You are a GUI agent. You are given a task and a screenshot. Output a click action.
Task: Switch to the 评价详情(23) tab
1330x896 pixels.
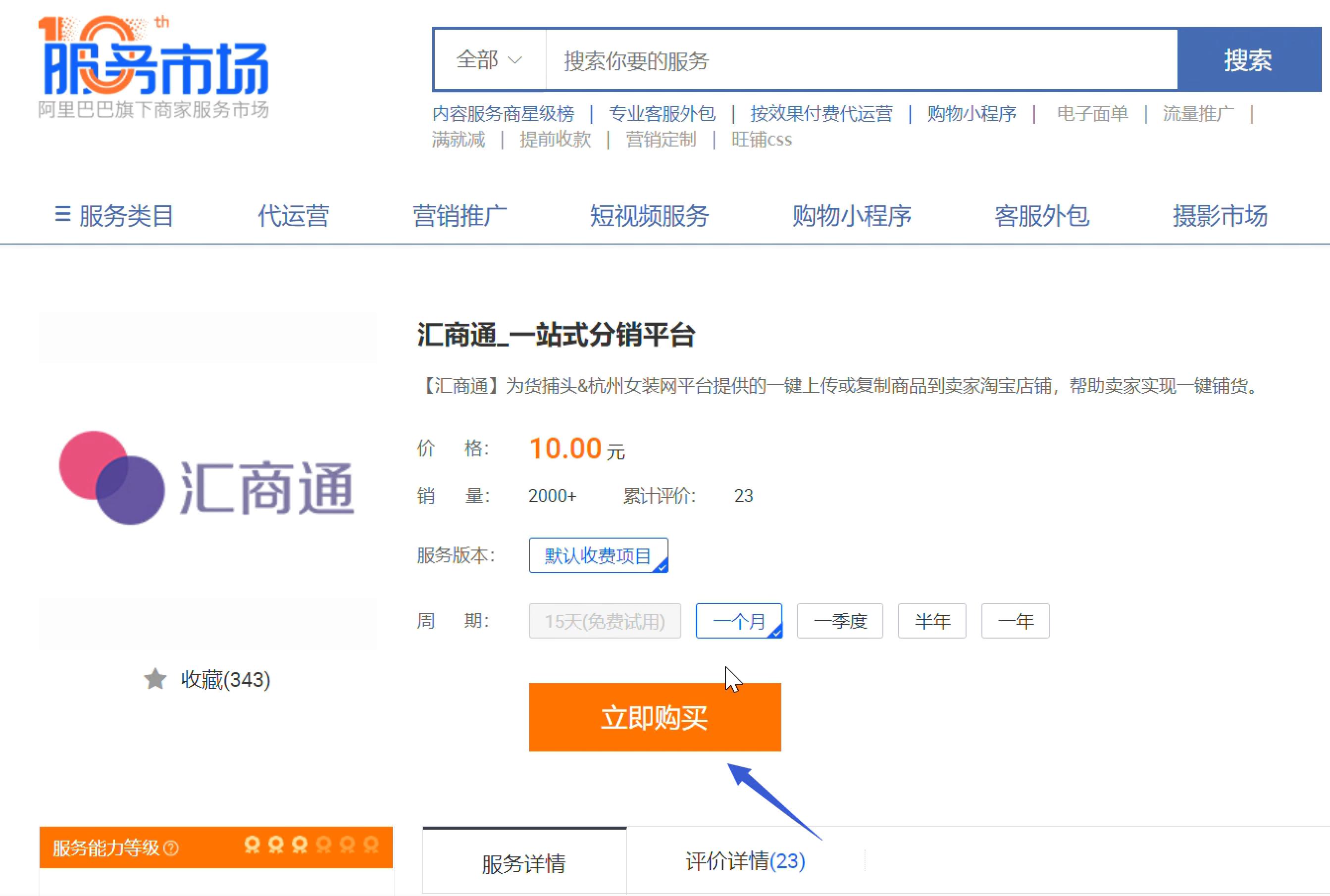(x=746, y=862)
